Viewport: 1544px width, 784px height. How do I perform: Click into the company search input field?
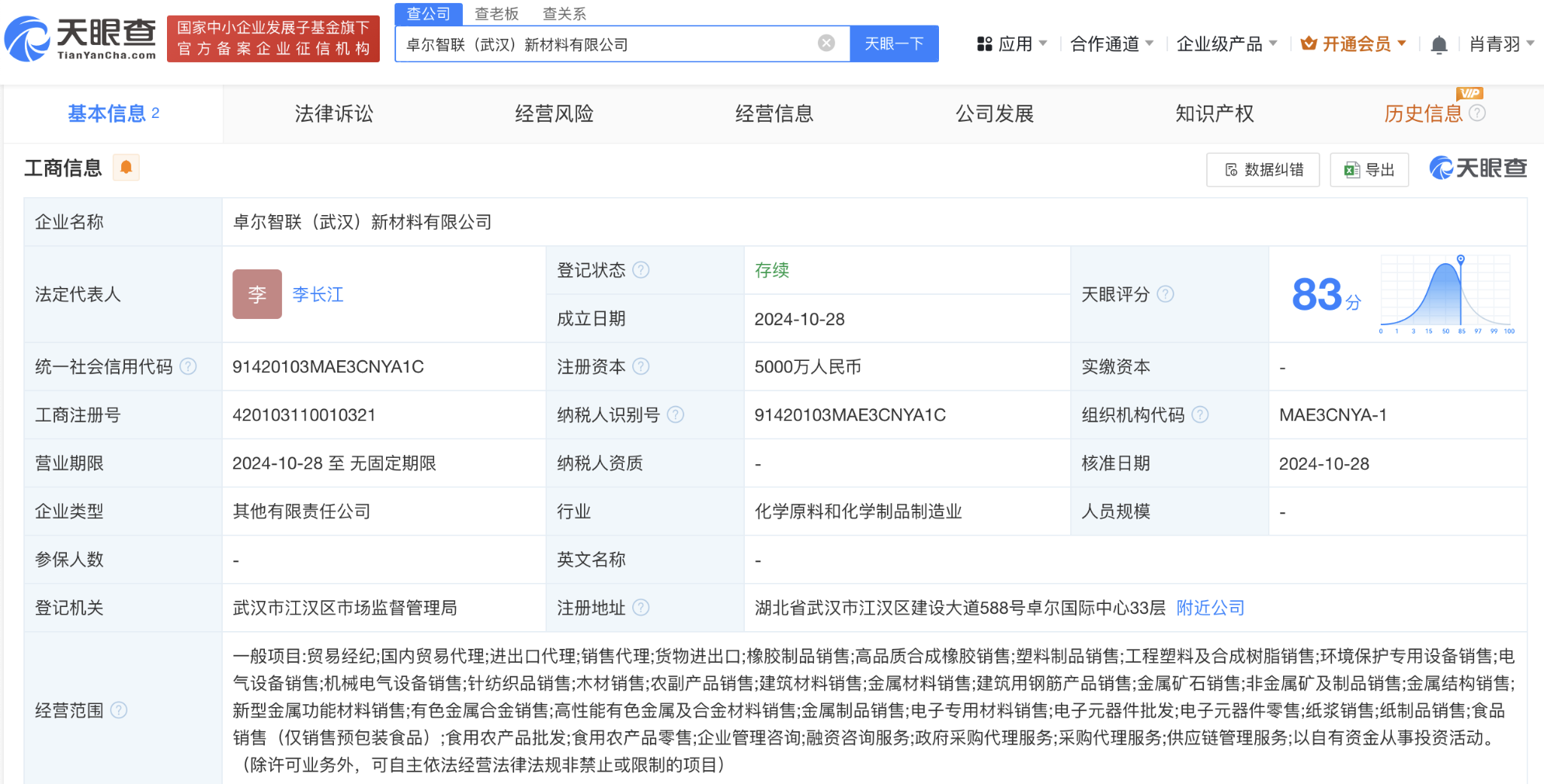click(606, 44)
